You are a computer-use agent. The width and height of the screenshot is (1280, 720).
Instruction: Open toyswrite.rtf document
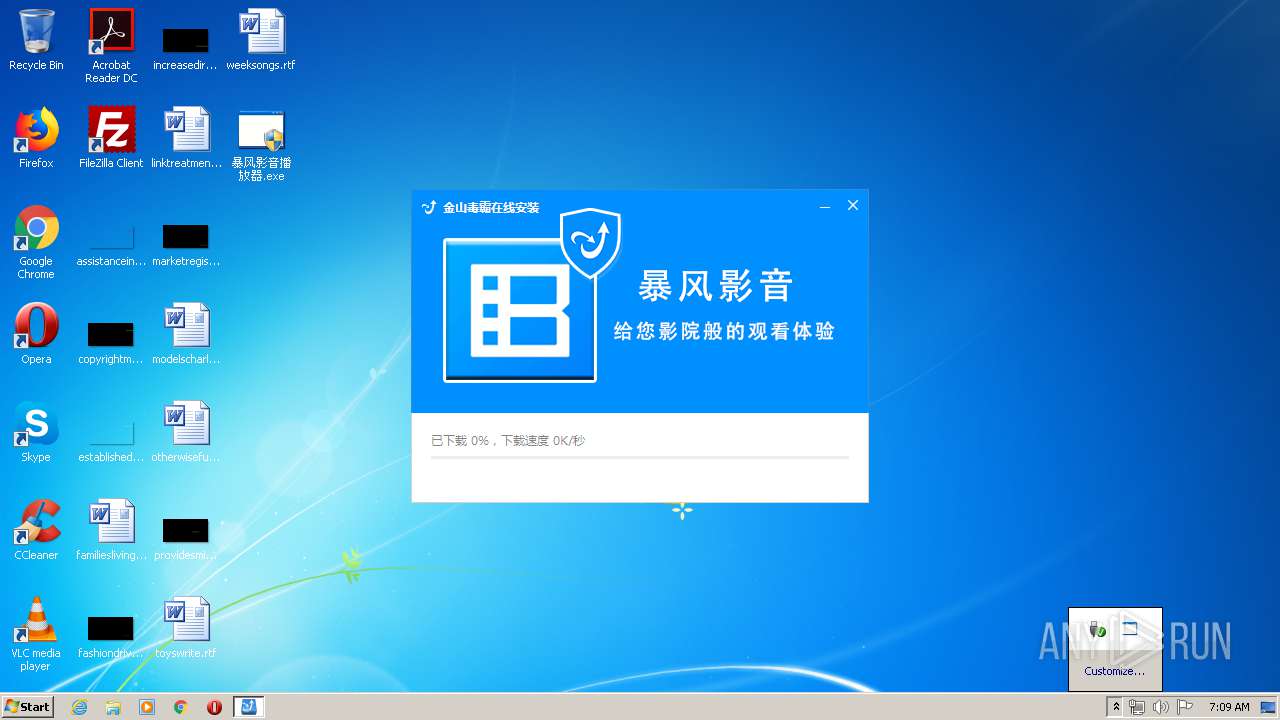click(x=186, y=628)
